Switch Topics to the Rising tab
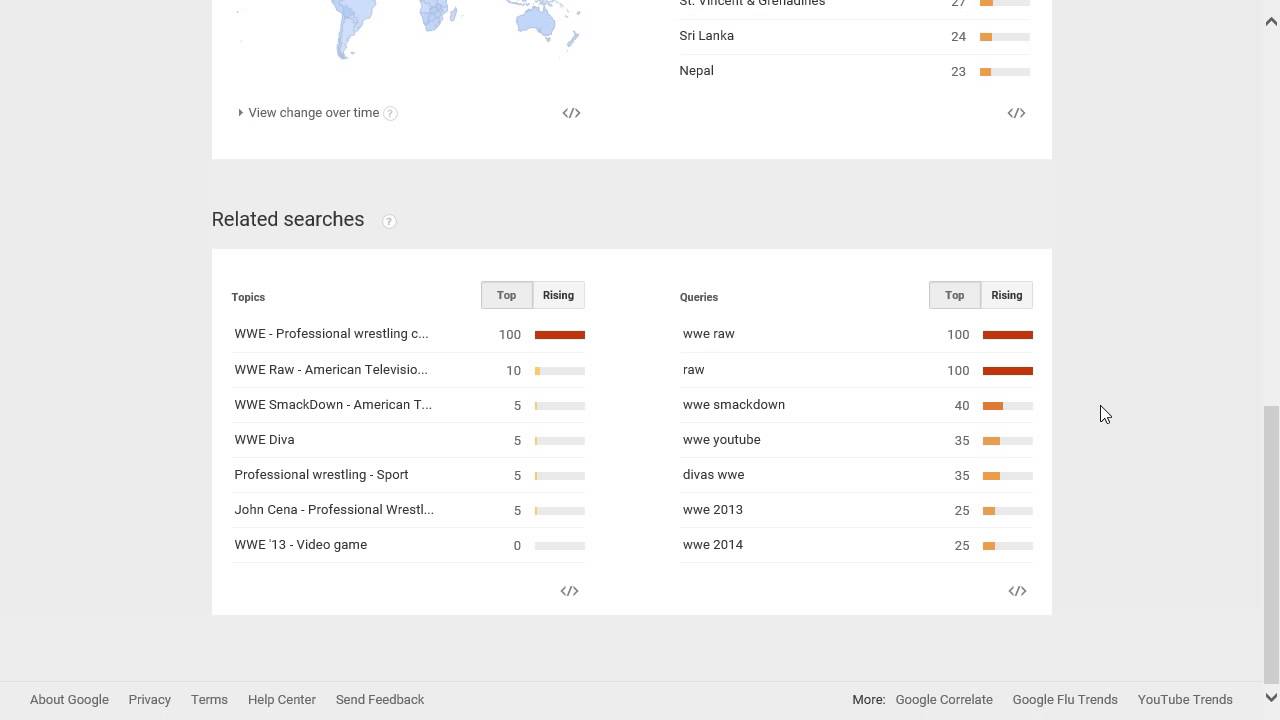Screen dimensions: 1280x720 pos(558,295)
